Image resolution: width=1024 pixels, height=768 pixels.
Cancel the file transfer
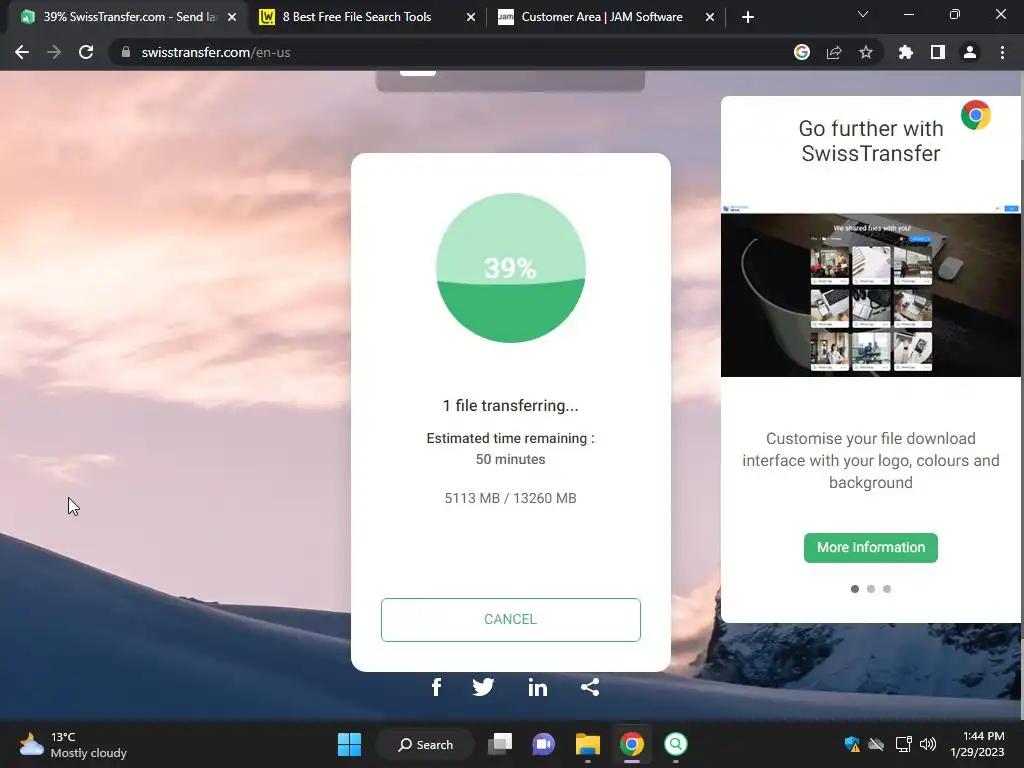(510, 619)
